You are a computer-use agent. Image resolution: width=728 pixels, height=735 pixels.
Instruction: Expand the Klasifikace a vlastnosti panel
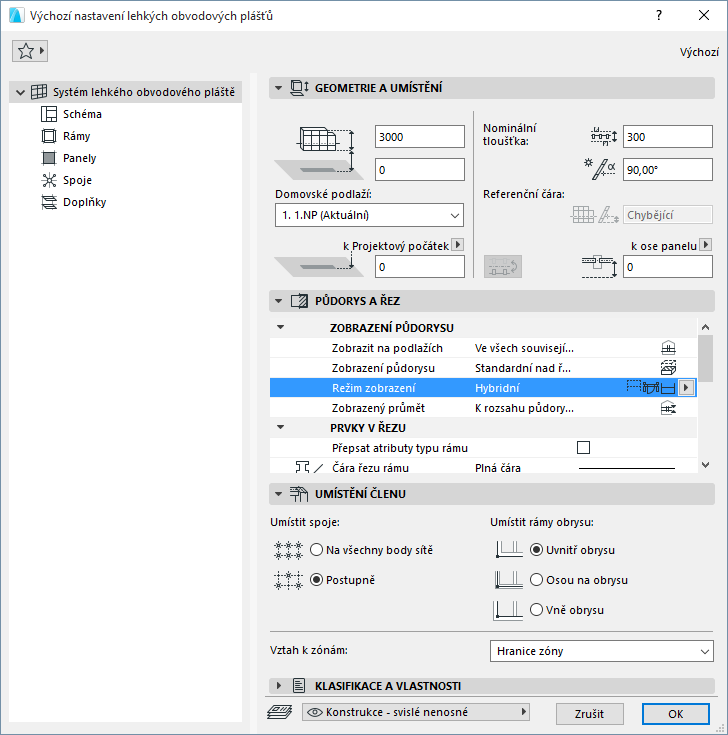pyautogui.click(x=278, y=686)
